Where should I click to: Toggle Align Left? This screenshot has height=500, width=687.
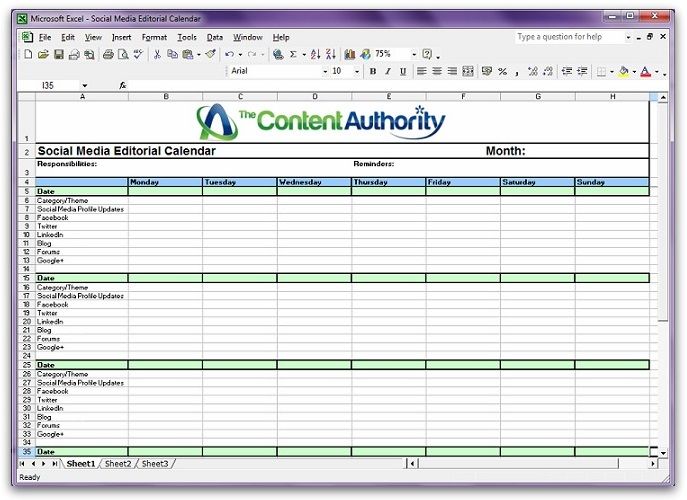(421, 71)
